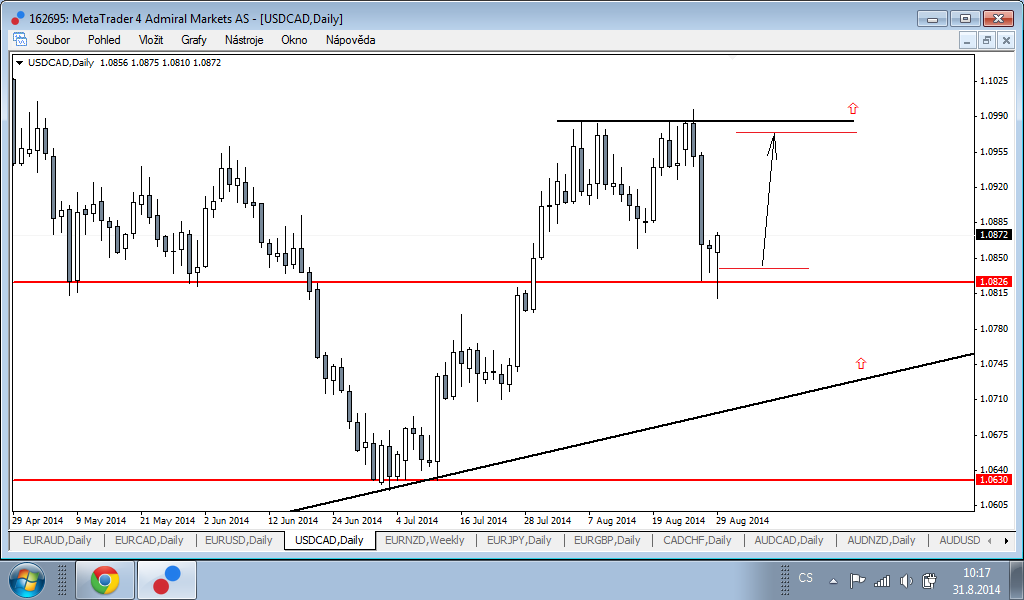Click the current price label 1.0872
1024x600 pixels.
click(x=993, y=234)
